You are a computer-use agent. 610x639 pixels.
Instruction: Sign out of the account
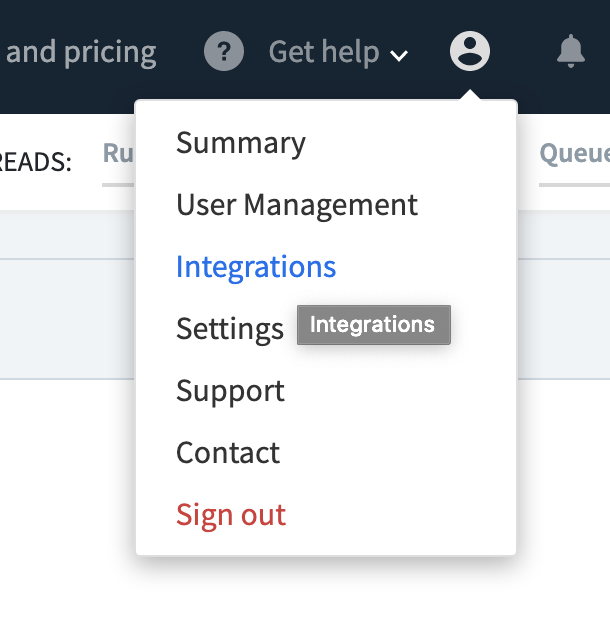click(x=231, y=515)
